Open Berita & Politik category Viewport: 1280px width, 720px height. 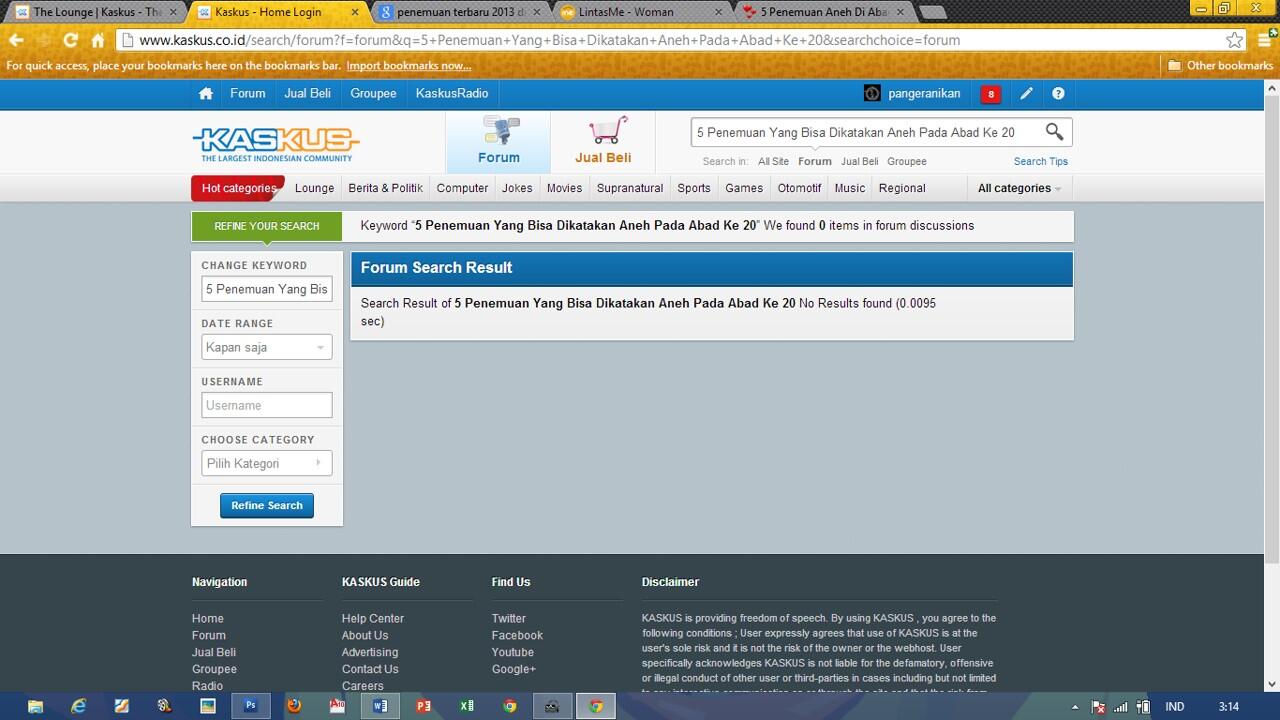point(385,188)
